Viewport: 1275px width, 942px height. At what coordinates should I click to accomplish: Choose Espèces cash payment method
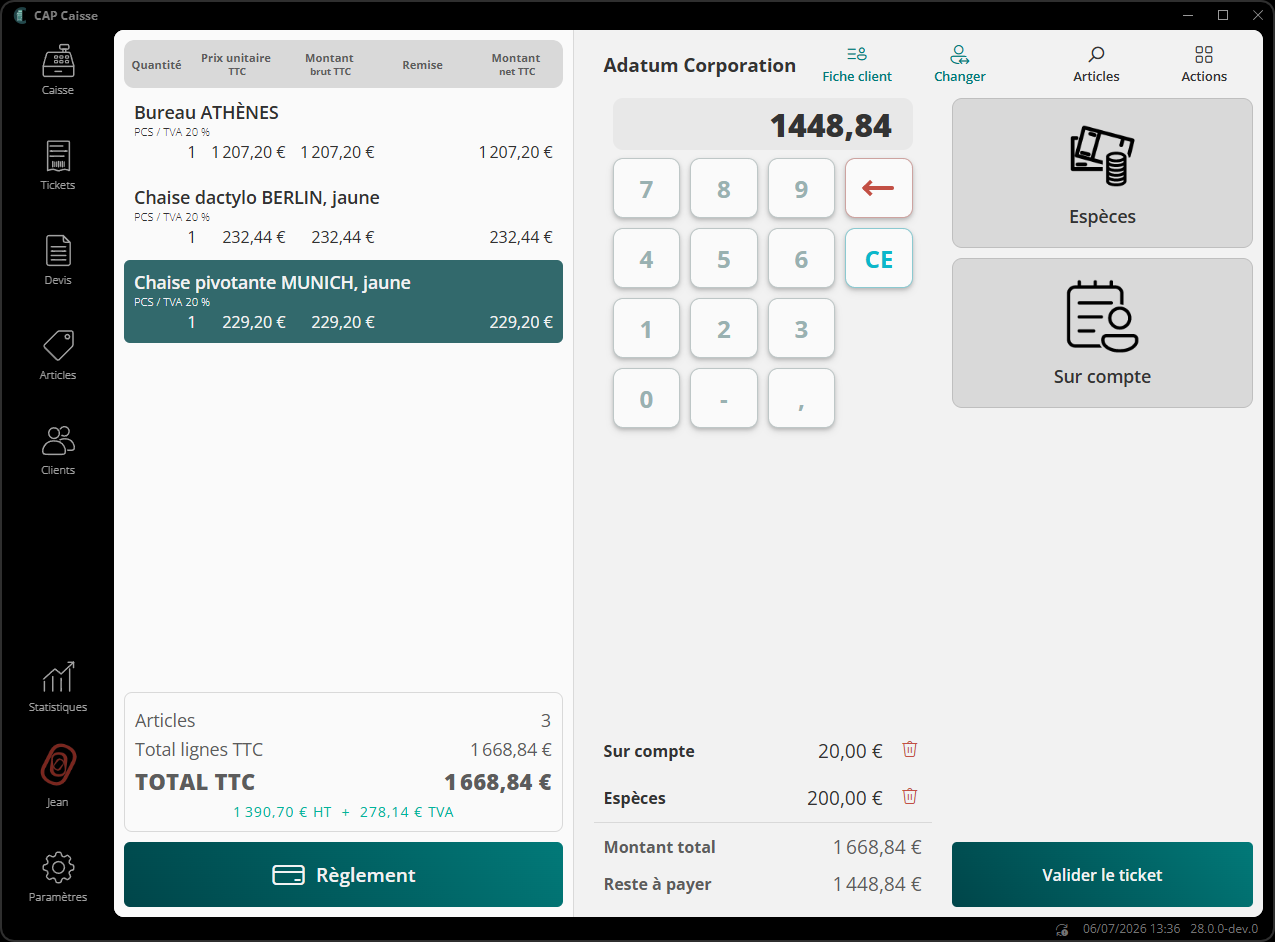pos(1102,173)
